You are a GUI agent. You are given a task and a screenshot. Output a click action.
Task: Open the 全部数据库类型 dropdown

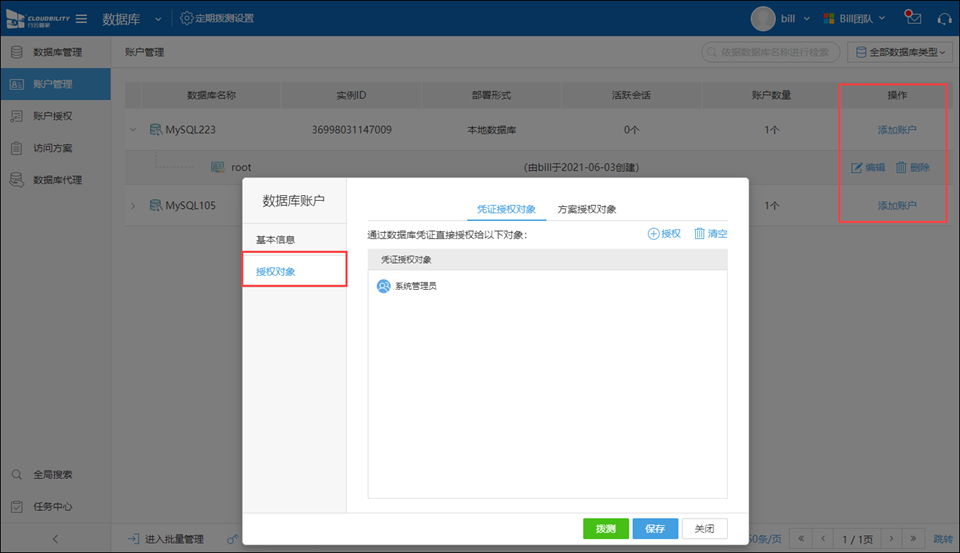tap(898, 52)
